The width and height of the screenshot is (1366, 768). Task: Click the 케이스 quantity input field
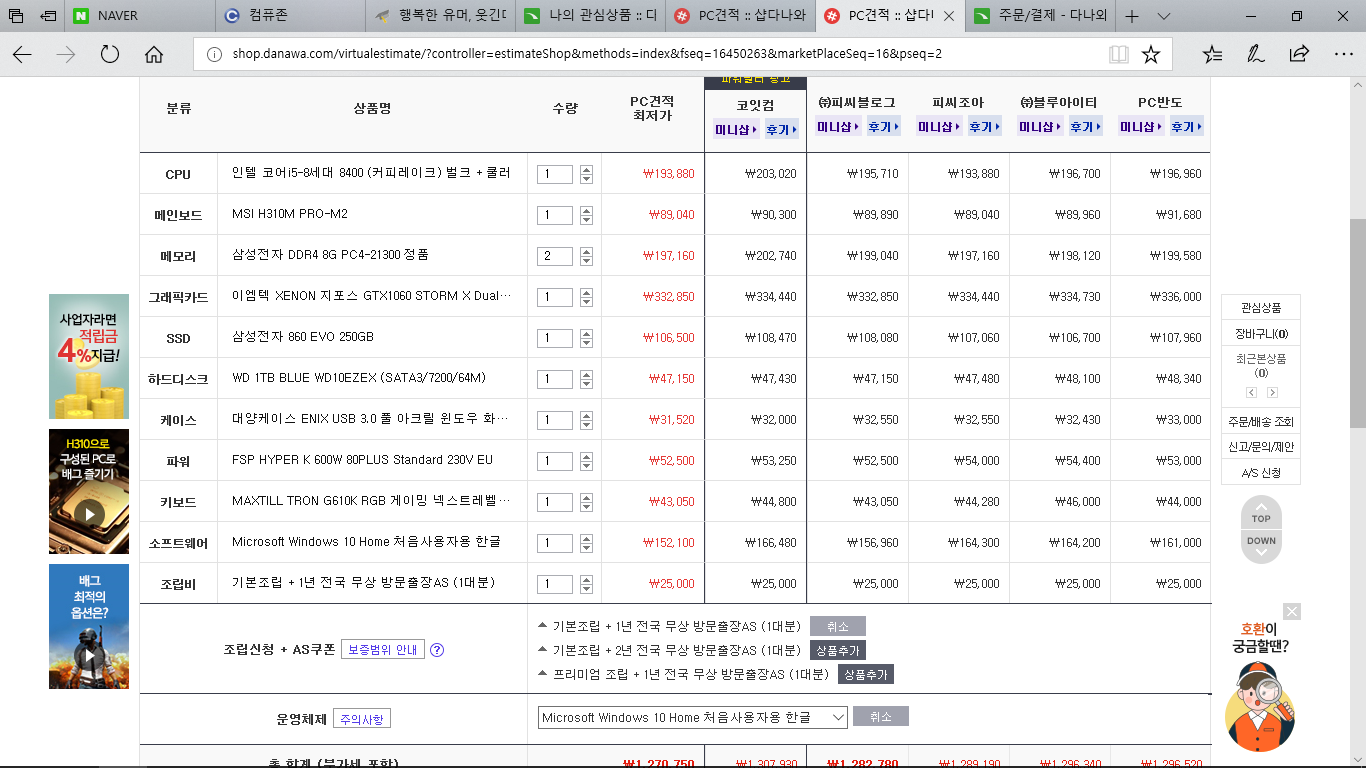(555, 420)
